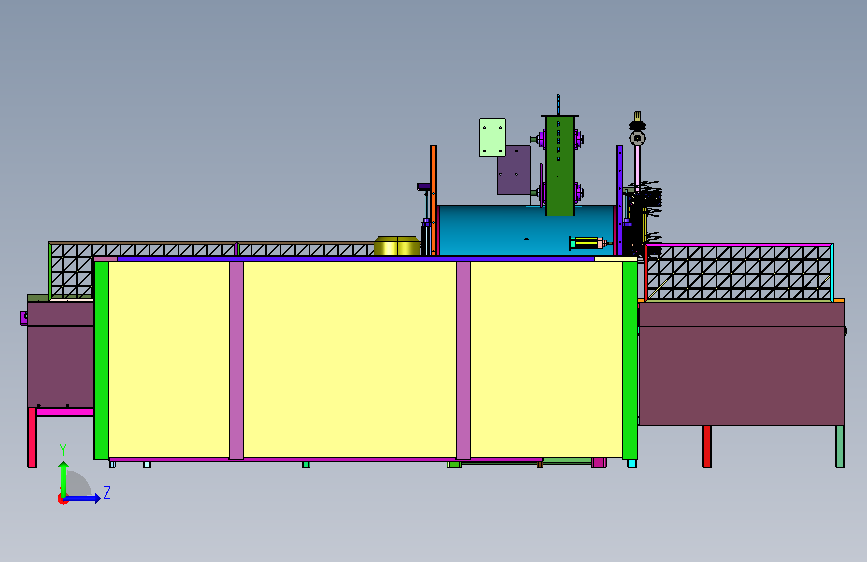
Task: Pick the right bright green corner post
Action: (x=630, y=360)
